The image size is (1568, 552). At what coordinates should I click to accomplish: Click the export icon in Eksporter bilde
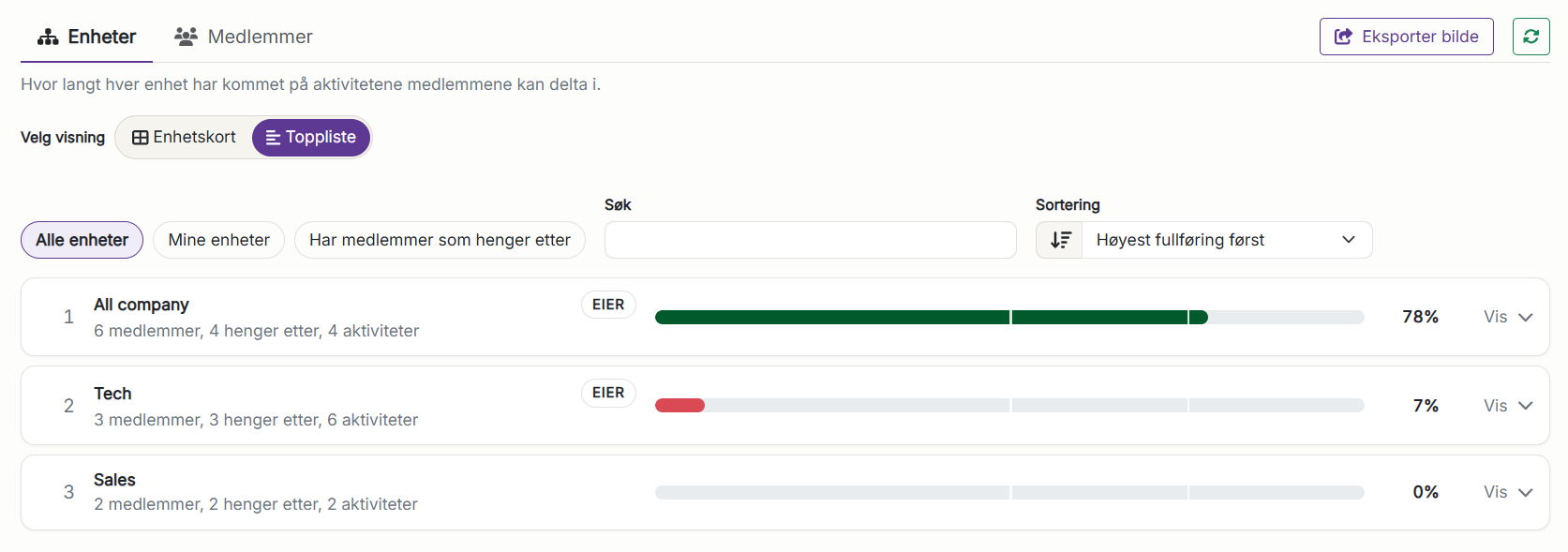coord(1343,37)
